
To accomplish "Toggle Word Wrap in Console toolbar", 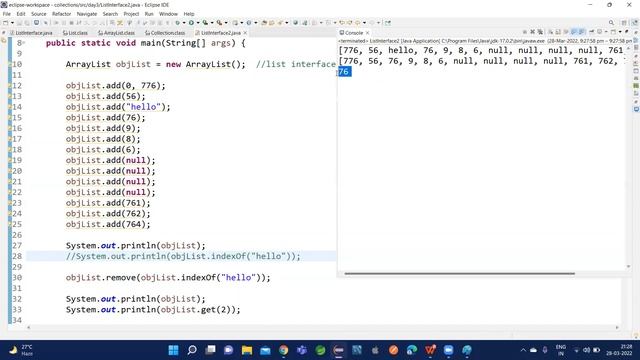I will 566,32.
